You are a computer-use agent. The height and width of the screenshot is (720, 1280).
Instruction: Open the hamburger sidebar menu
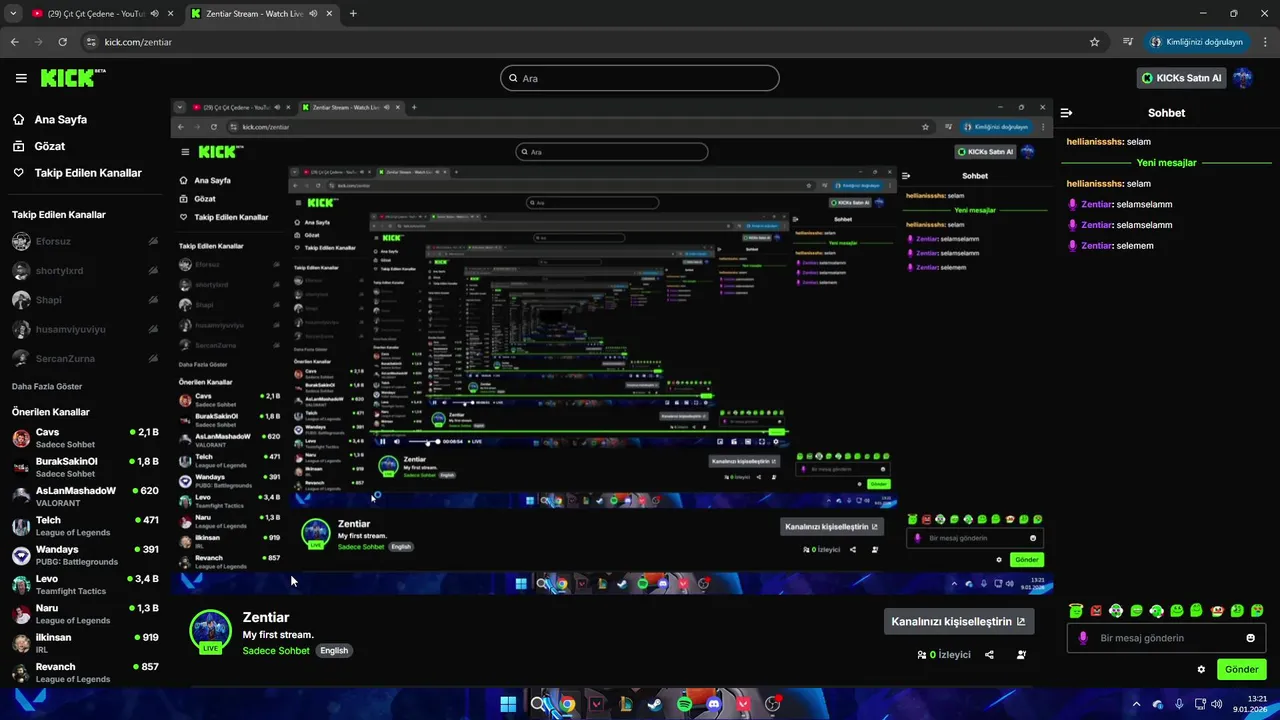pos(21,78)
